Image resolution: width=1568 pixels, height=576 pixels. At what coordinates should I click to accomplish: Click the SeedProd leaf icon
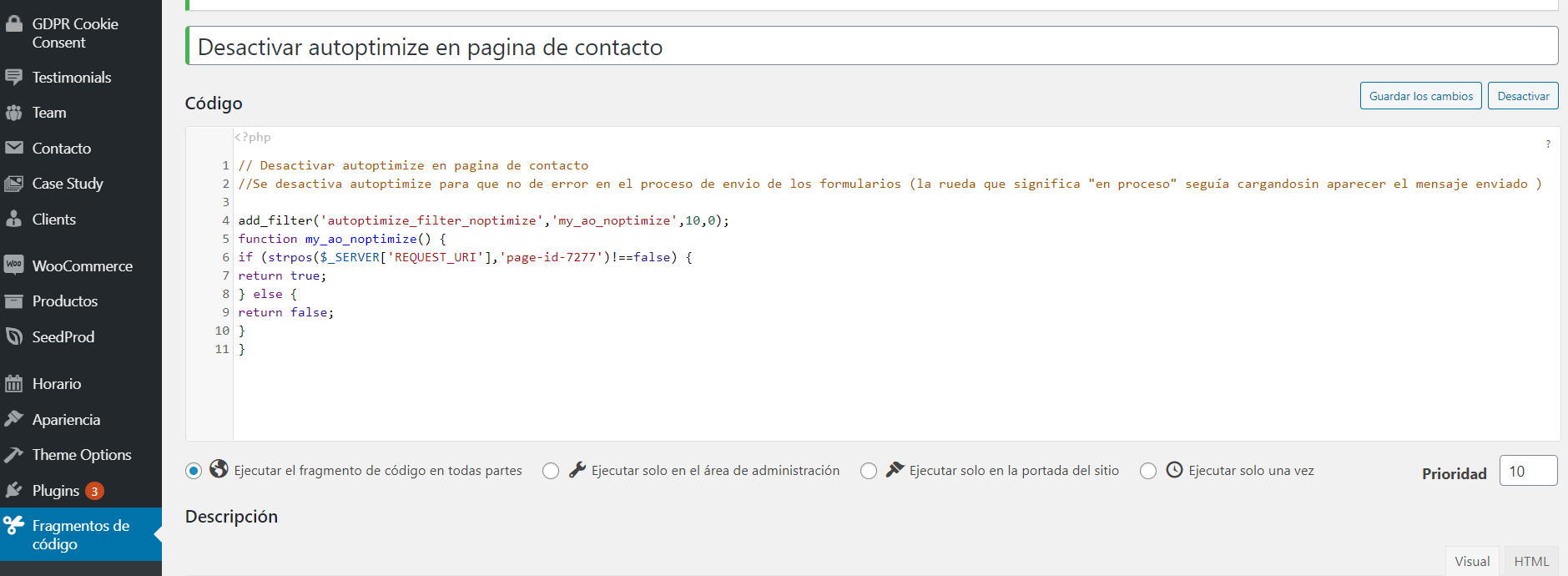[14, 336]
